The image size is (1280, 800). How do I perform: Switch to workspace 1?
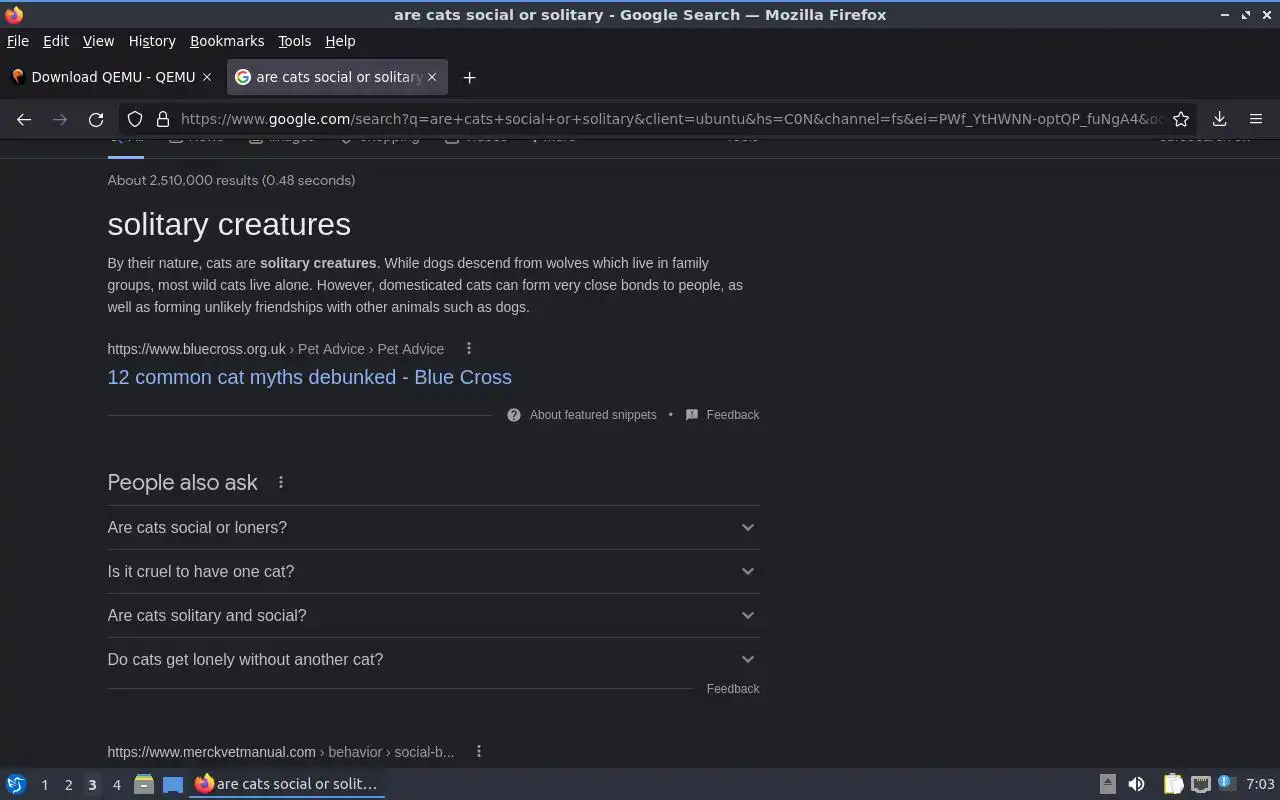click(x=44, y=785)
